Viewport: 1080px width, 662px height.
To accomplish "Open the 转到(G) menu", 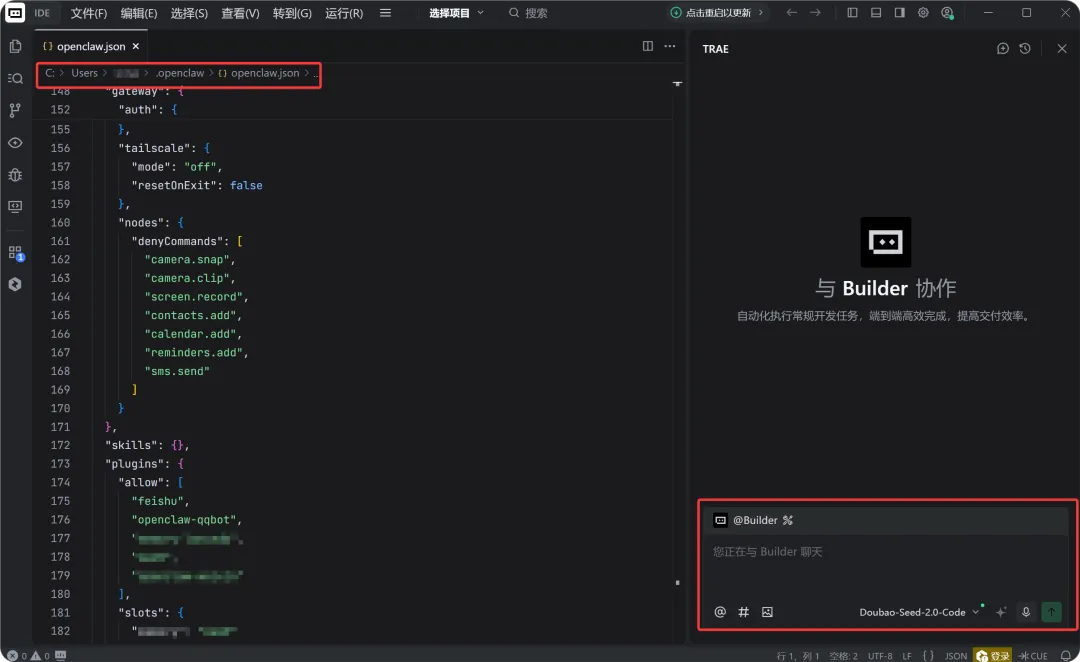I will [x=292, y=13].
